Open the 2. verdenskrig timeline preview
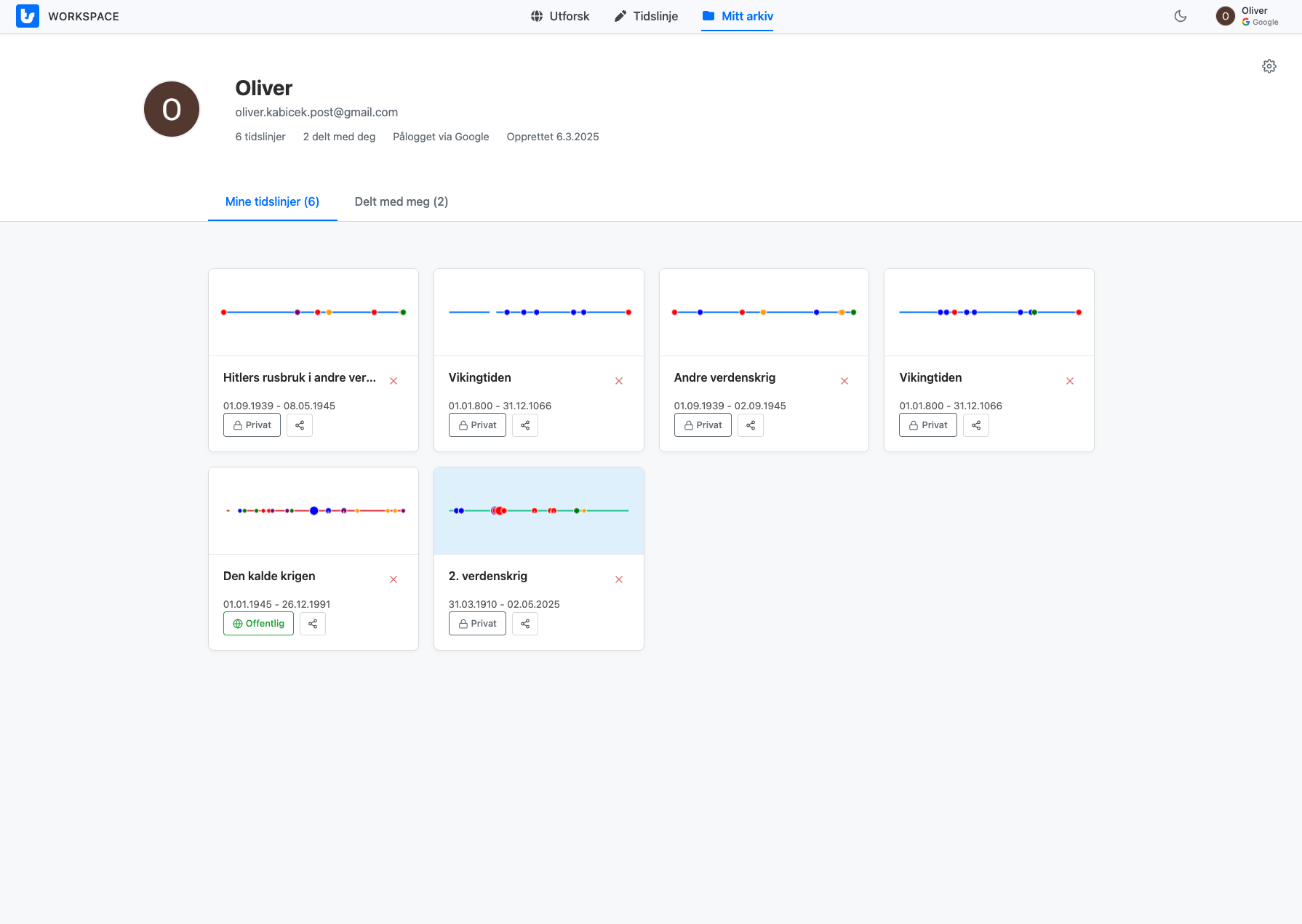1302x924 pixels. 538,511
